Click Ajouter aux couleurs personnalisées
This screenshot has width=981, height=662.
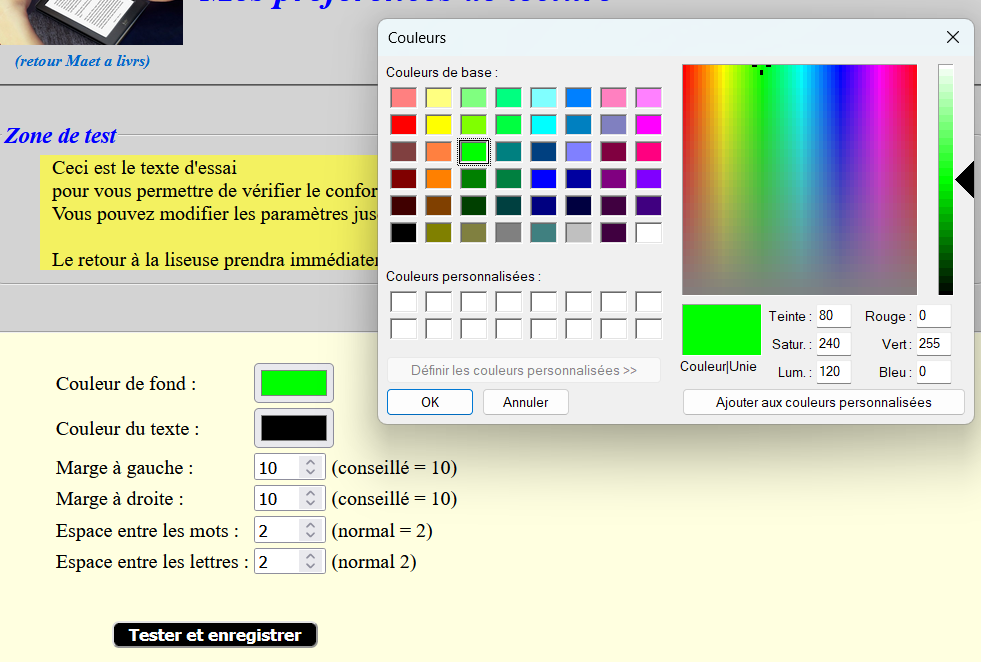823,402
